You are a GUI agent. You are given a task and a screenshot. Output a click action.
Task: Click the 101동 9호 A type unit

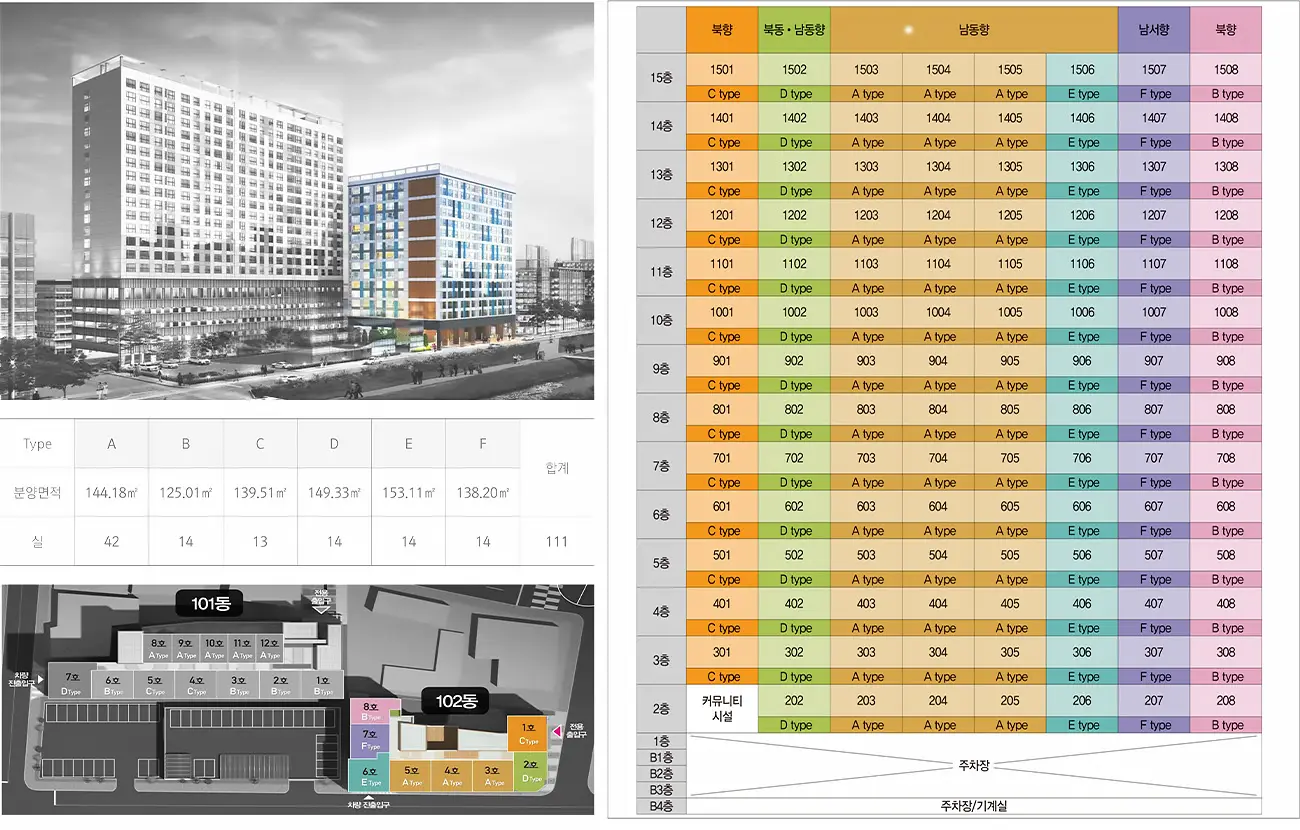click(186, 648)
